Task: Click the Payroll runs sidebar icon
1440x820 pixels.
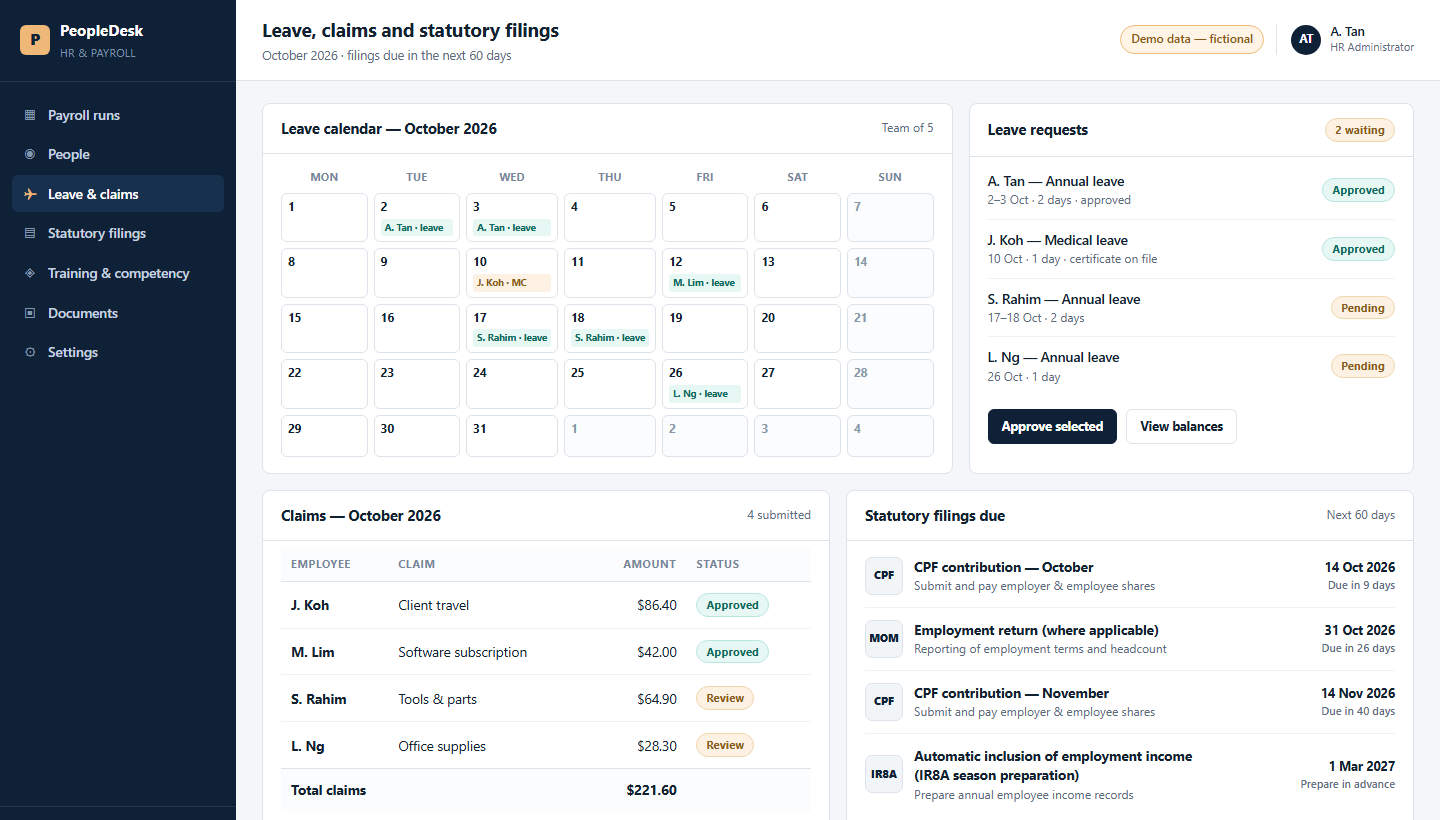Action: (30, 115)
